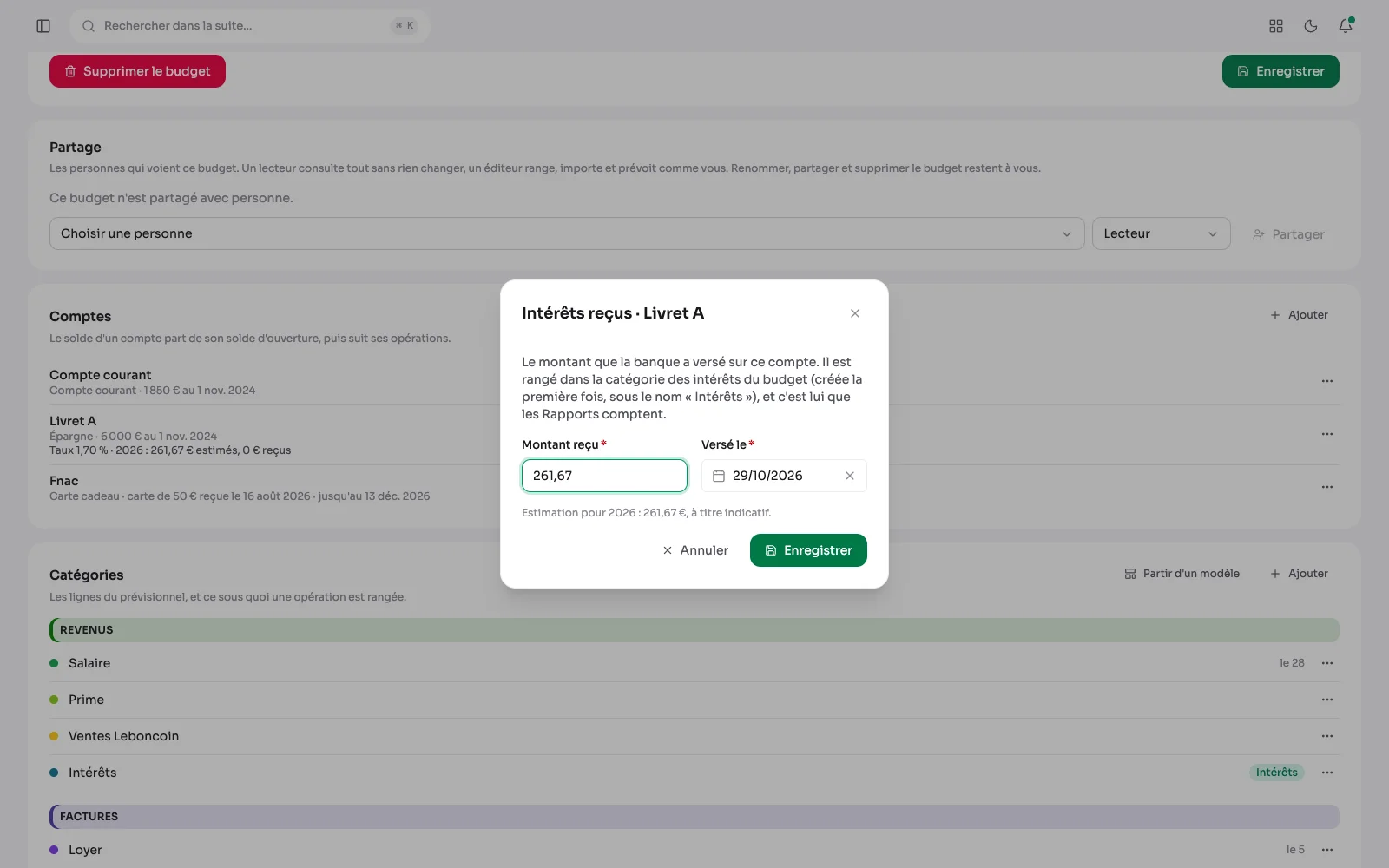1389x868 pixels.
Task: Open options menu for Salaire category
Action: click(x=1327, y=663)
